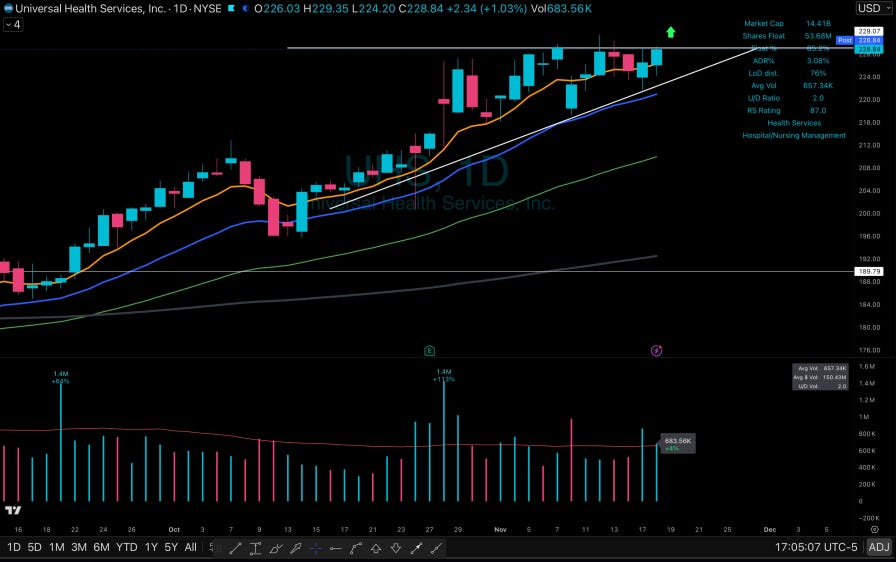Click the Nov label on date axis
The height and width of the screenshot is (562, 896).
(x=500, y=529)
